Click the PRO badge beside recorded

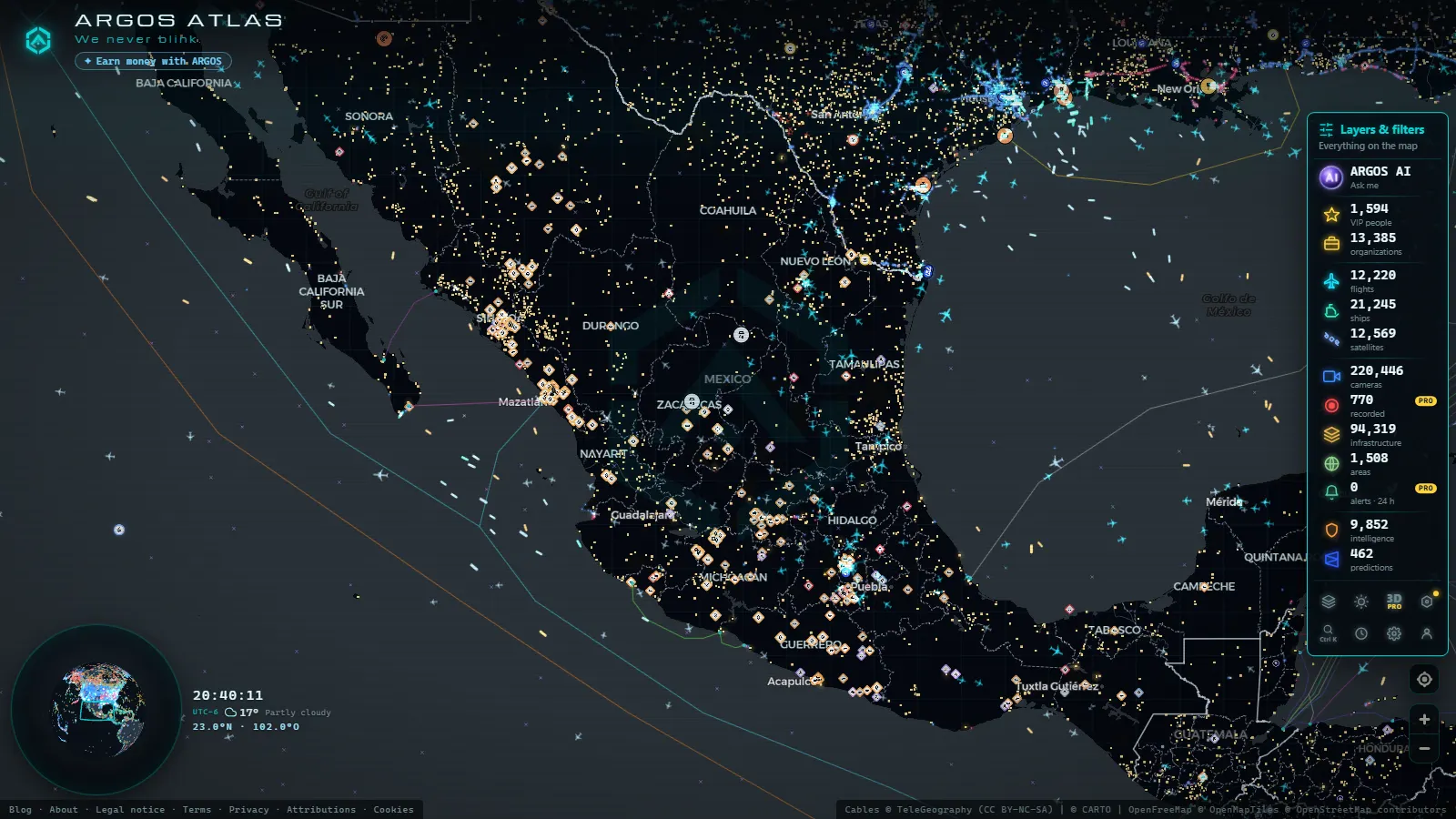click(x=1425, y=400)
